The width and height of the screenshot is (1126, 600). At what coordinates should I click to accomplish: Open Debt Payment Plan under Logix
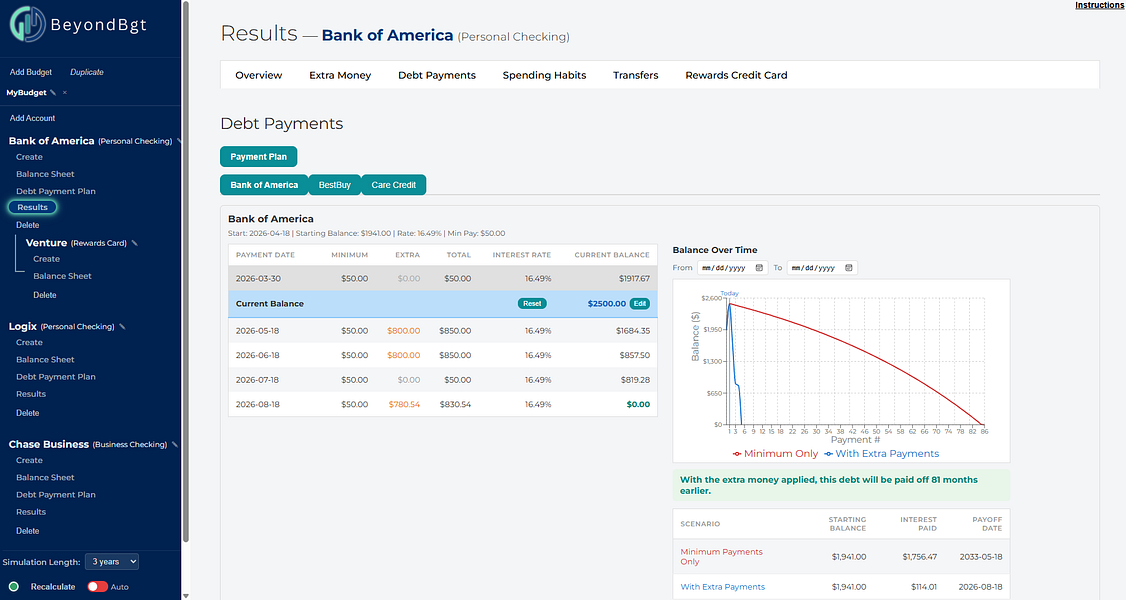click(56, 377)
